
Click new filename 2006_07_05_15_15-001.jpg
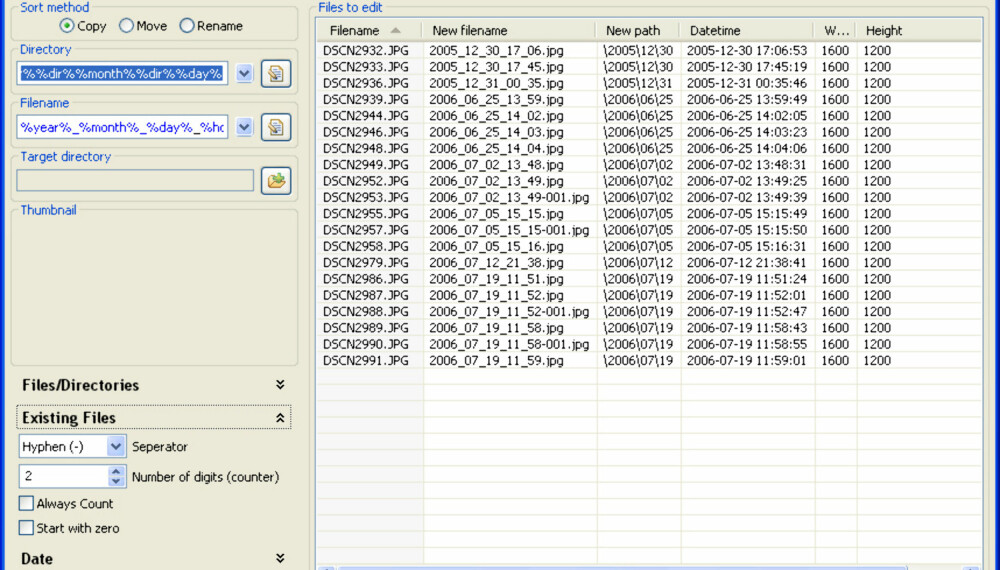[x=509, y=230]
